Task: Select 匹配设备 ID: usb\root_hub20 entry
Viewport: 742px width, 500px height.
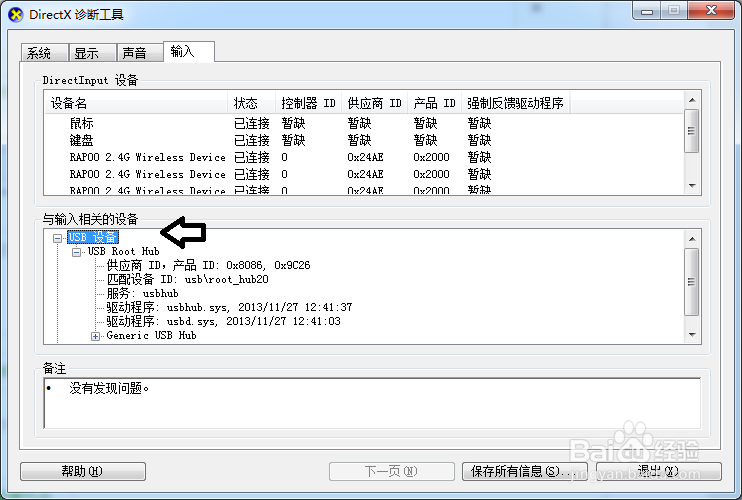Action: [x=187, y=279]
